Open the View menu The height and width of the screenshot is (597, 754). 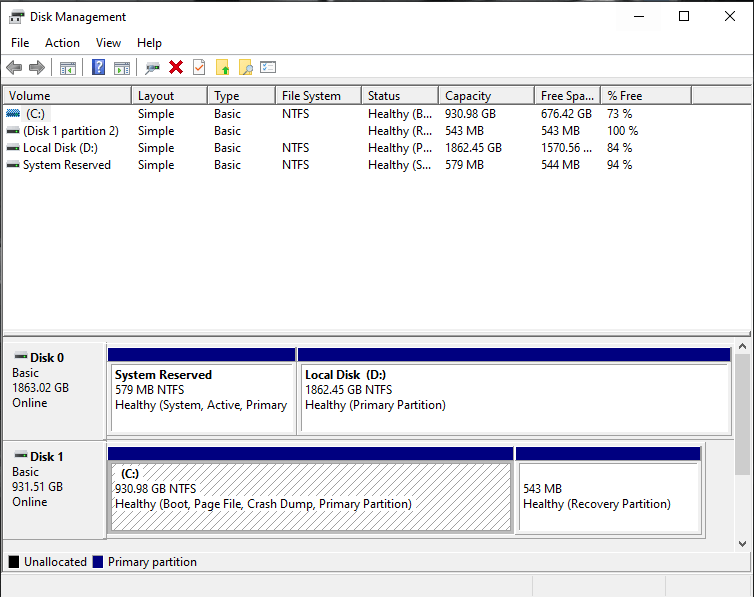(108, 43)
